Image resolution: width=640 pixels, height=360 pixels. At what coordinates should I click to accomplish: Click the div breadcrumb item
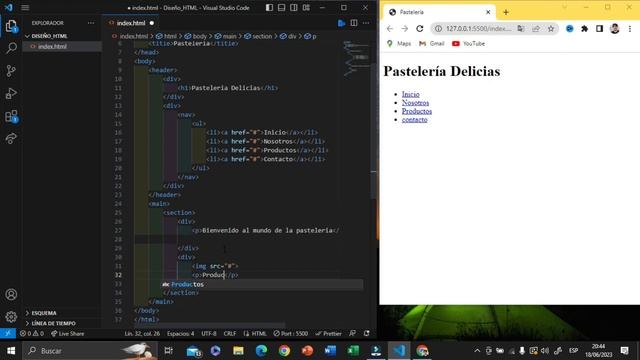(289, 36)
